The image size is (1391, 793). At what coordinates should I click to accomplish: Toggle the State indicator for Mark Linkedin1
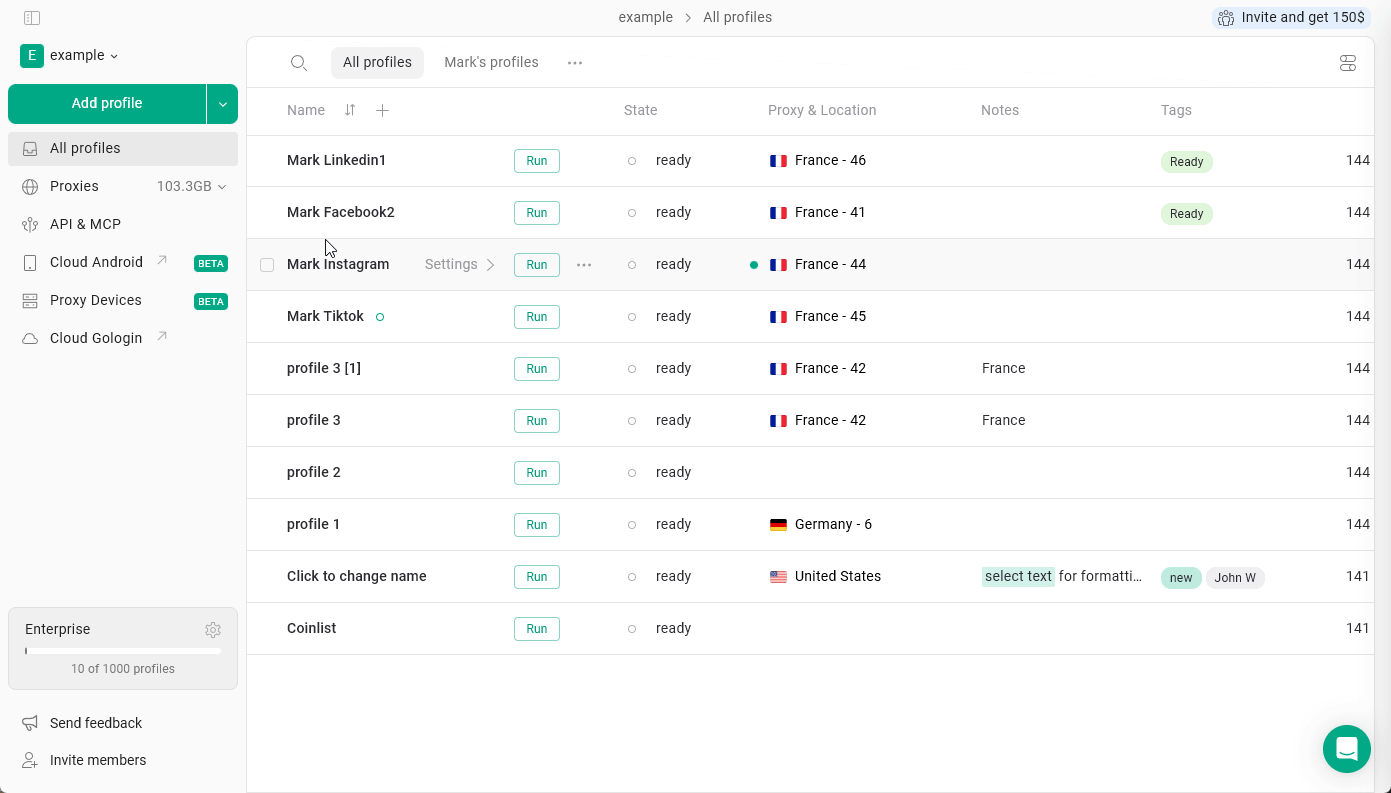pos(632,160)
